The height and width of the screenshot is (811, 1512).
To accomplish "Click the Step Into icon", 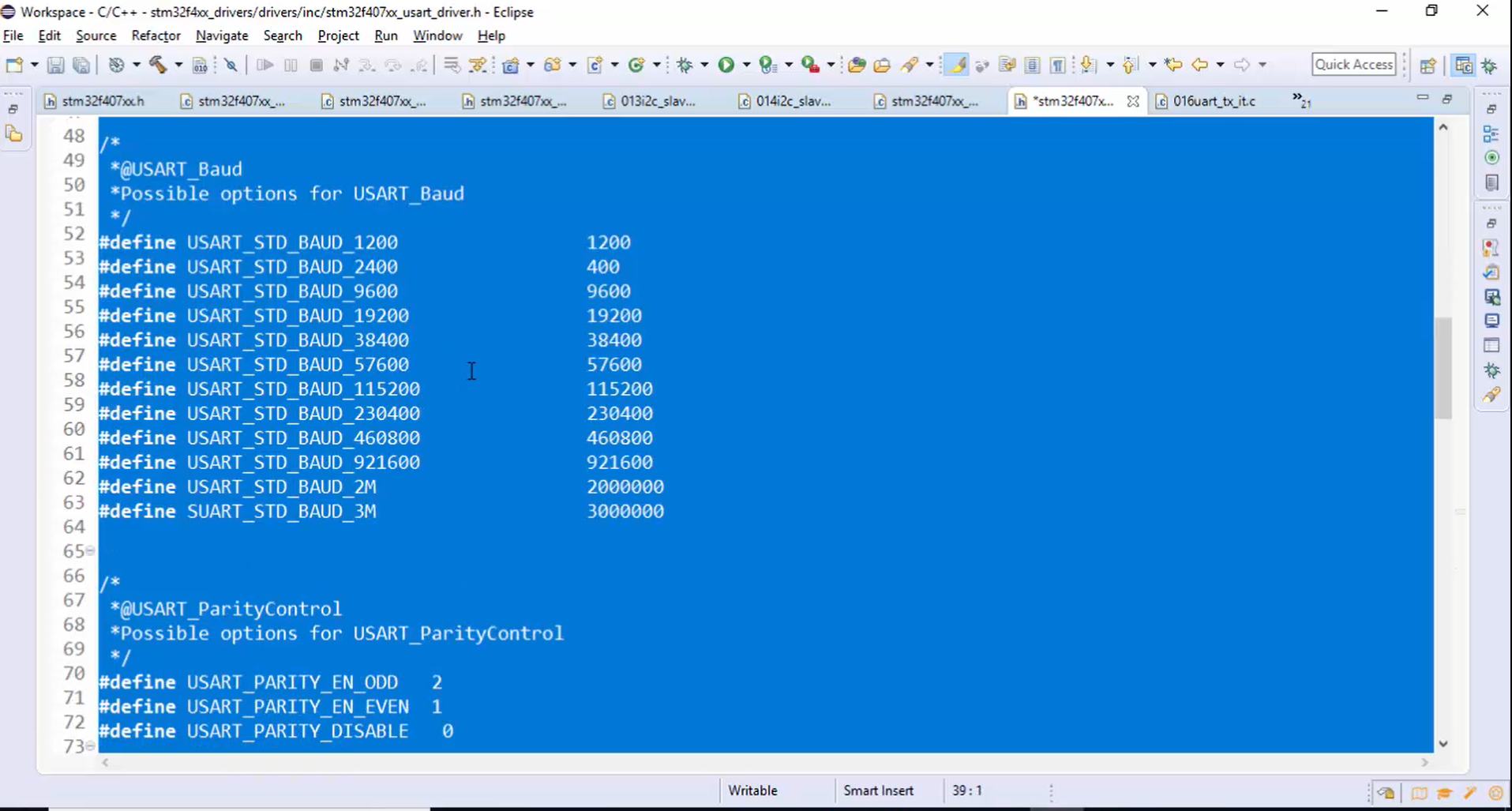I will [366, 65].
